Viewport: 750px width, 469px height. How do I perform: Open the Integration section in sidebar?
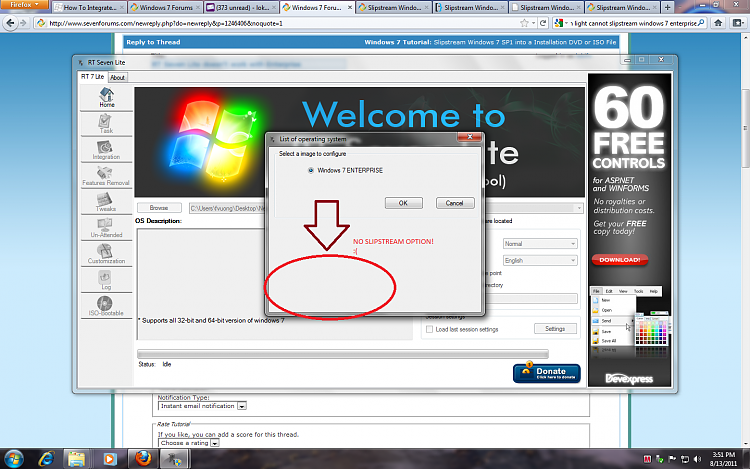pyautogui.click(x=106, y=150)
